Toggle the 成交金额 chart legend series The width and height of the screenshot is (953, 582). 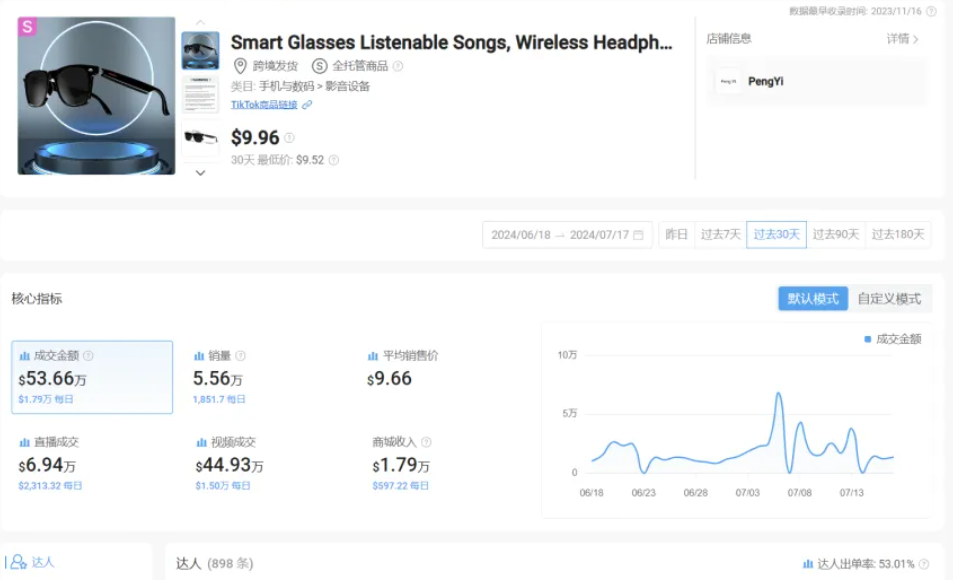point(893,339)
